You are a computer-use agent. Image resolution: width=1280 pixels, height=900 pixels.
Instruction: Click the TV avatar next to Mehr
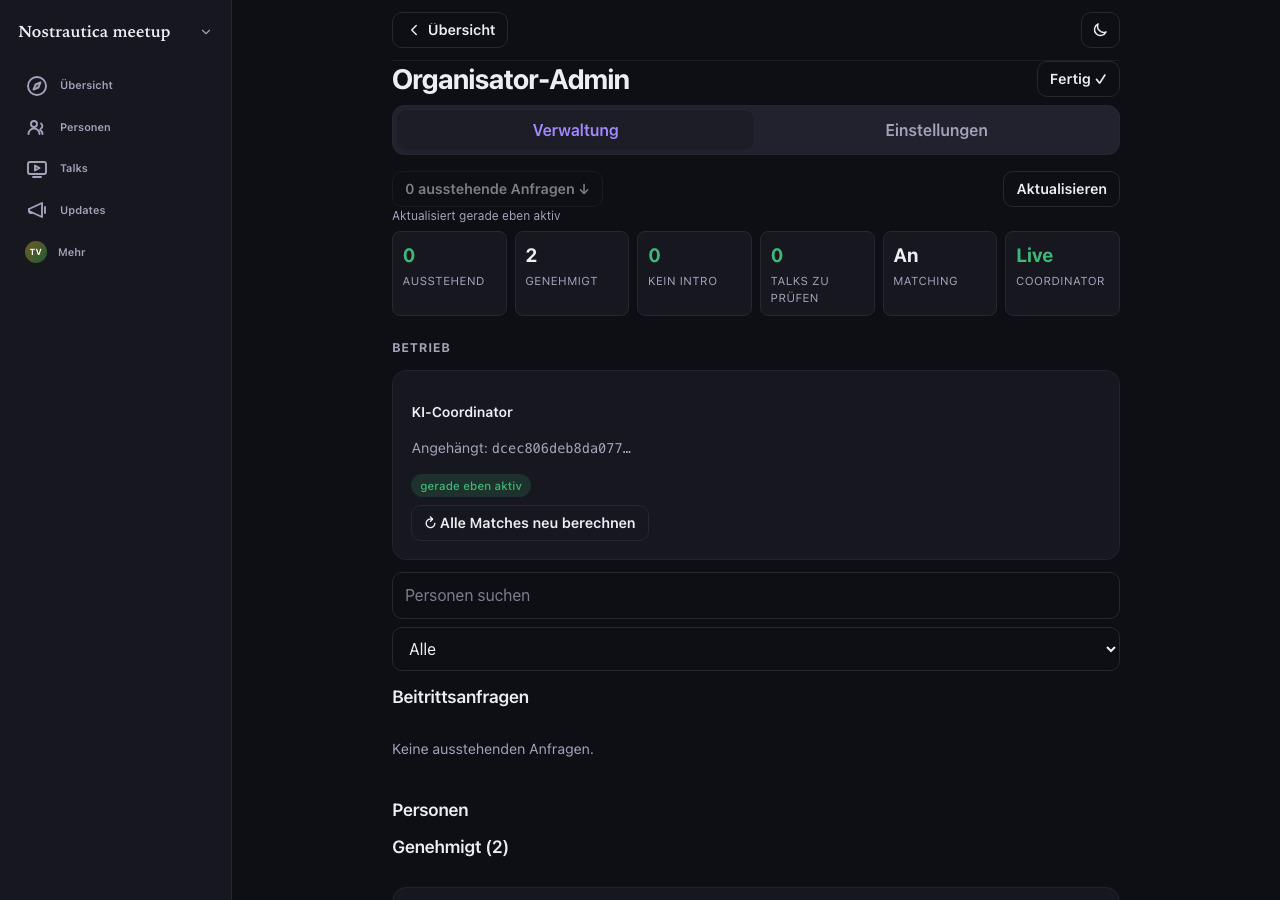(x=36, y=252)
